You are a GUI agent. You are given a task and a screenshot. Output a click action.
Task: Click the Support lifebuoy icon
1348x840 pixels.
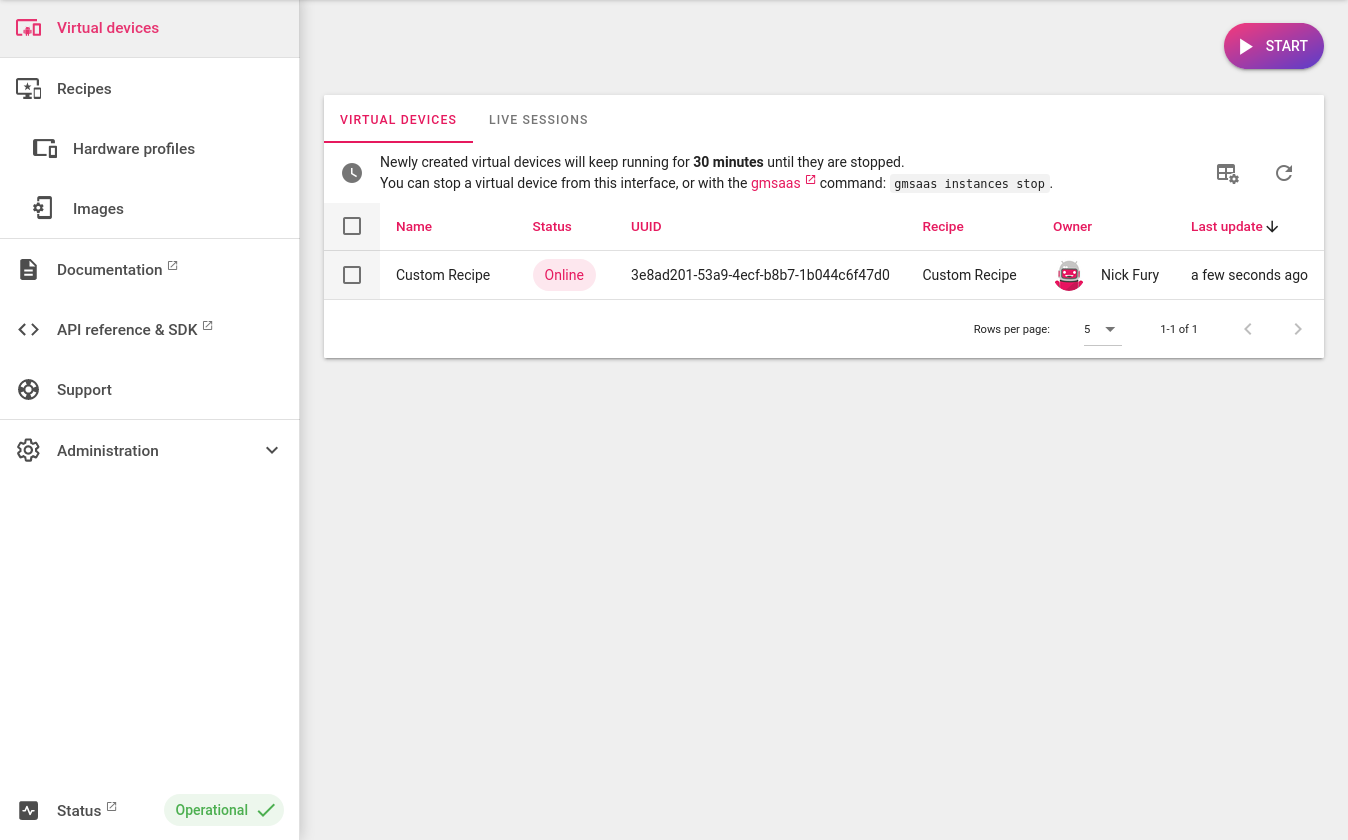pyautogui.click(x=29, y=390)
